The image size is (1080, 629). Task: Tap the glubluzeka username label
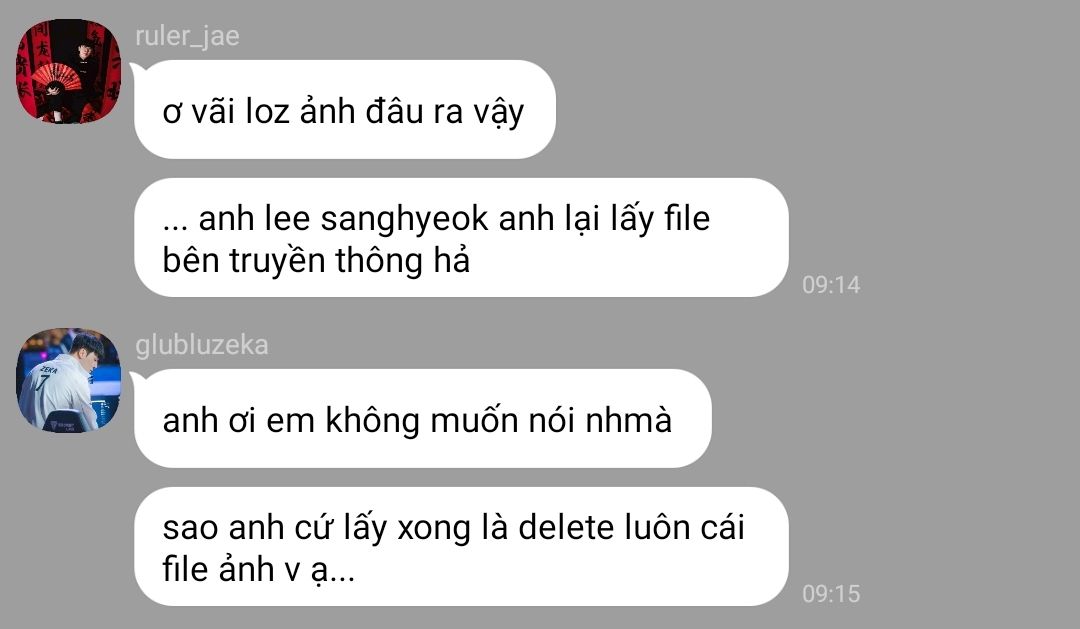coord(202,344)
